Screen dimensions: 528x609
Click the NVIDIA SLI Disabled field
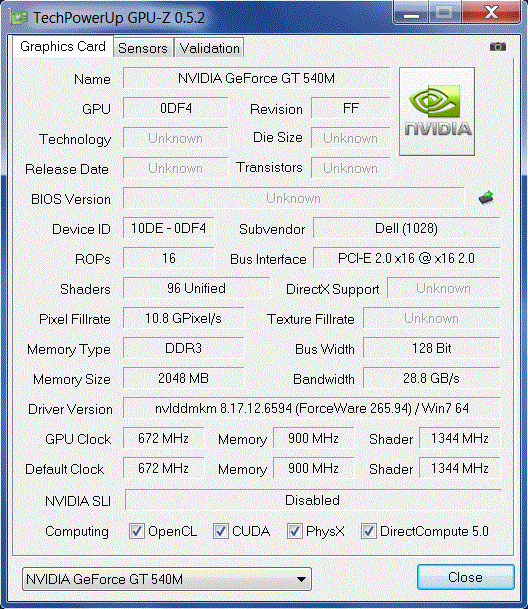[x=313, y=500]
